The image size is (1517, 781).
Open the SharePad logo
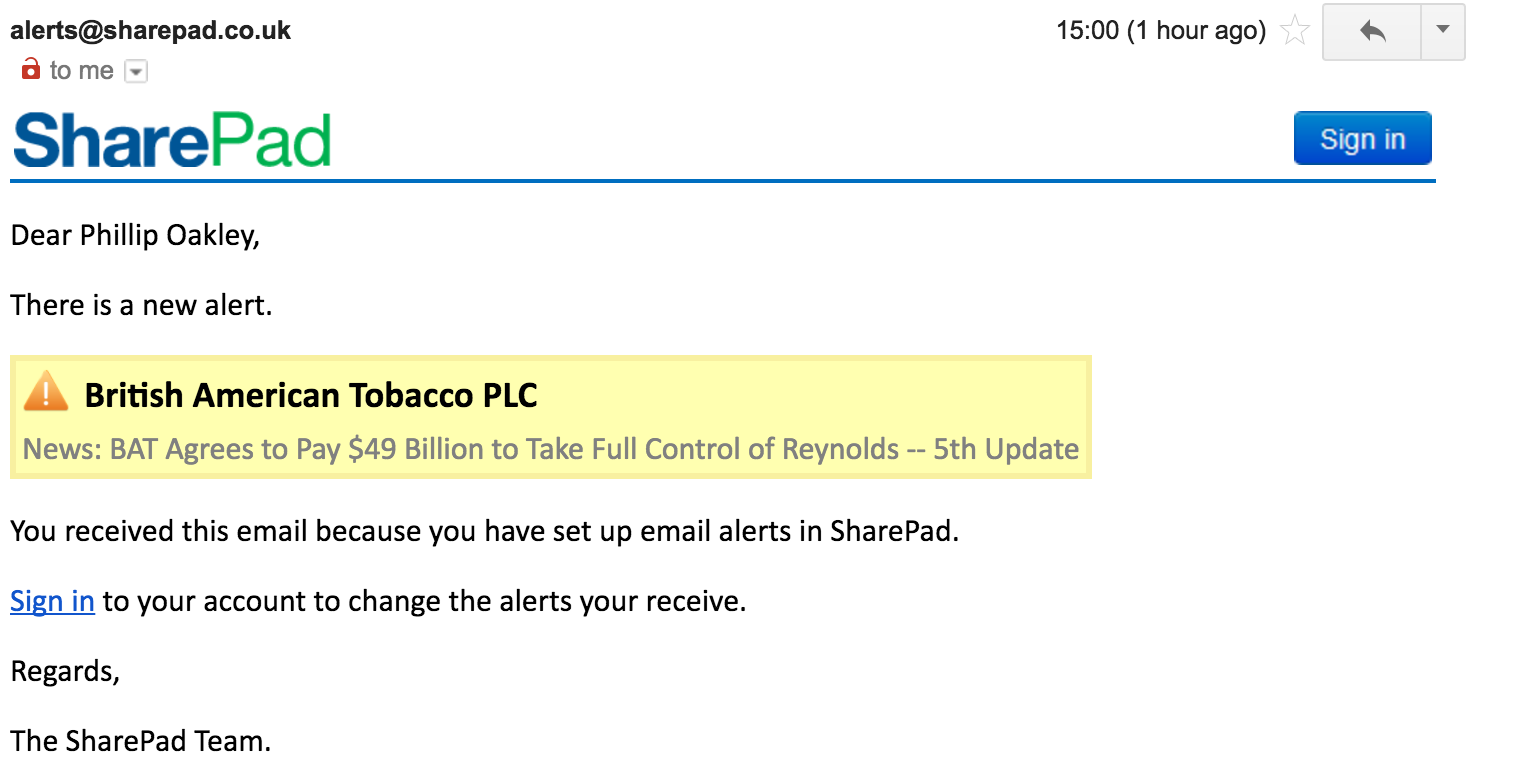pos(172,141)
